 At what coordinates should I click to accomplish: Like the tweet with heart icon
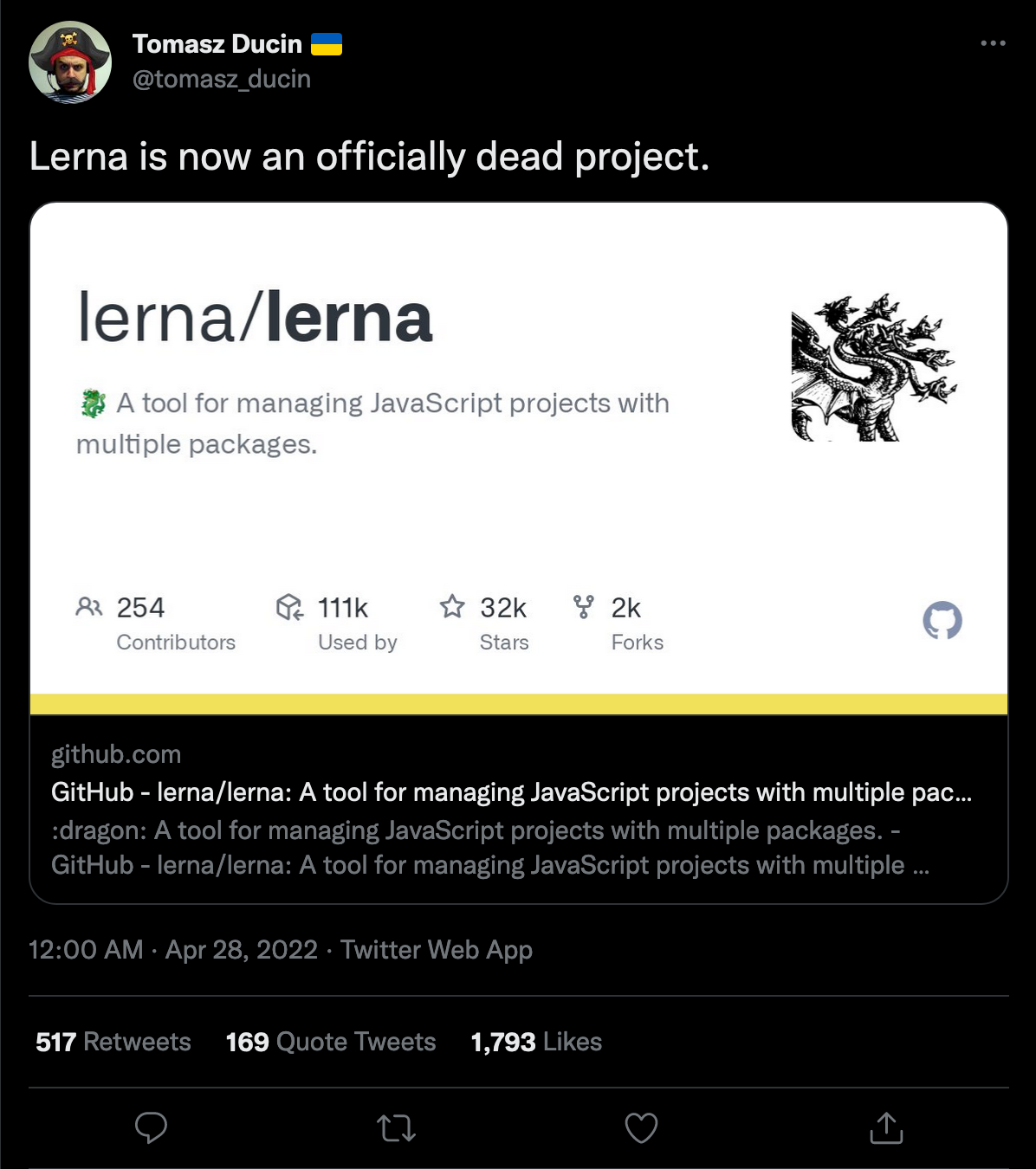pyautogui.click(x=641, y=1127)
